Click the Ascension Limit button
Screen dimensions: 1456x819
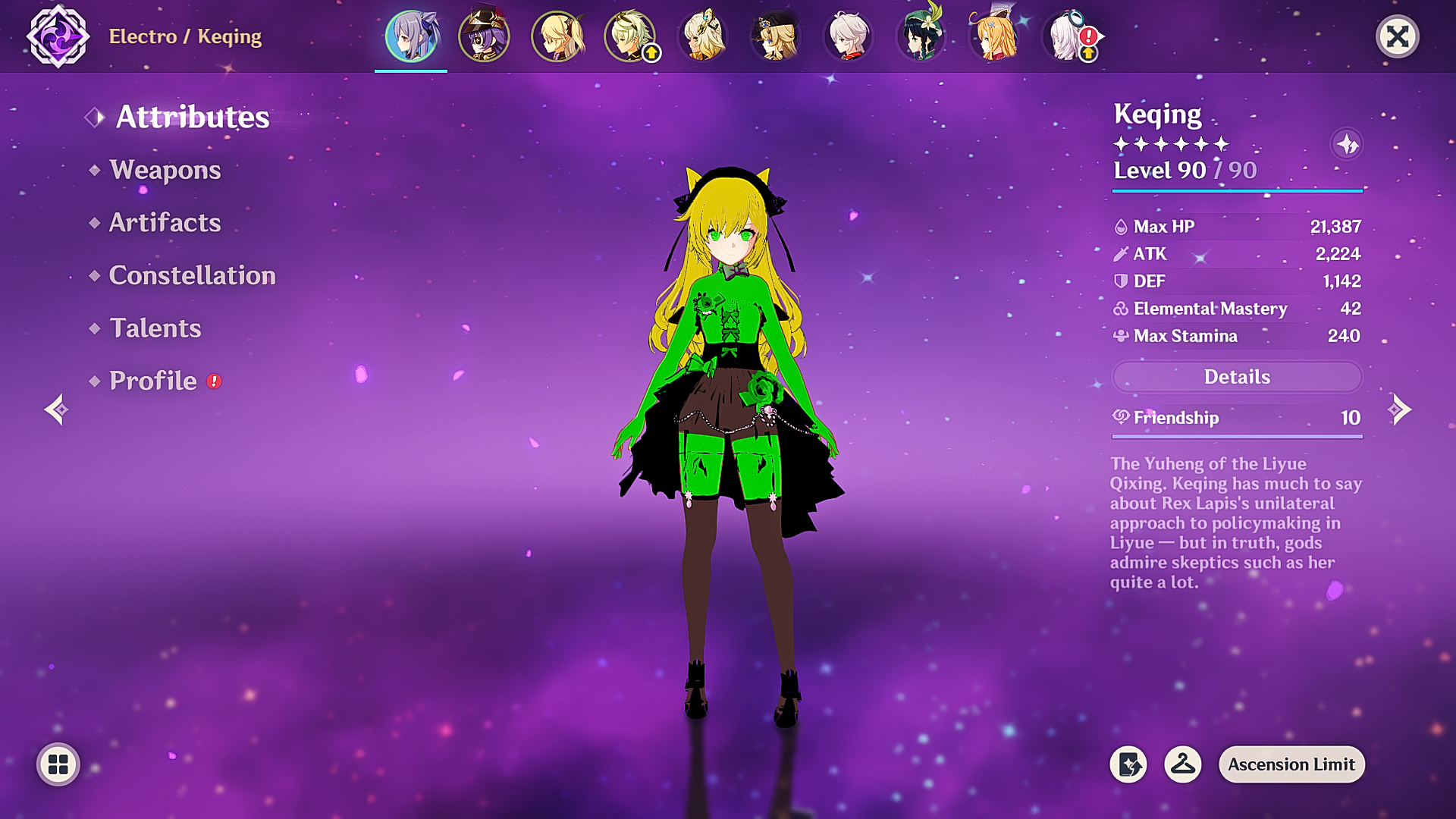[x=1291, y=764]
